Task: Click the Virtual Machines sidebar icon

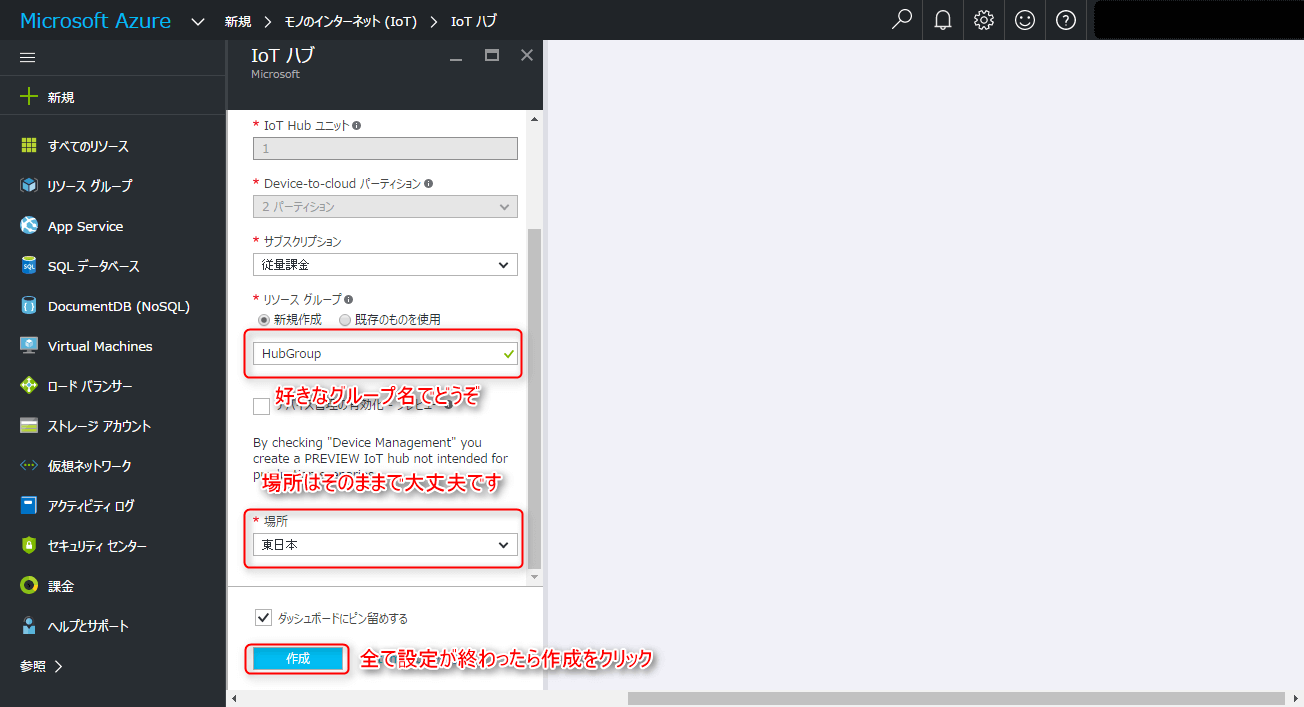Action: (29, 346)
